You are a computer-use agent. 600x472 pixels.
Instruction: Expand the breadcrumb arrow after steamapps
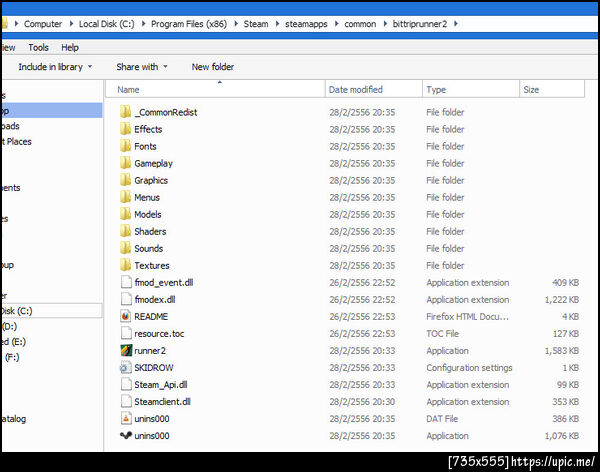[x=337, y=24]
